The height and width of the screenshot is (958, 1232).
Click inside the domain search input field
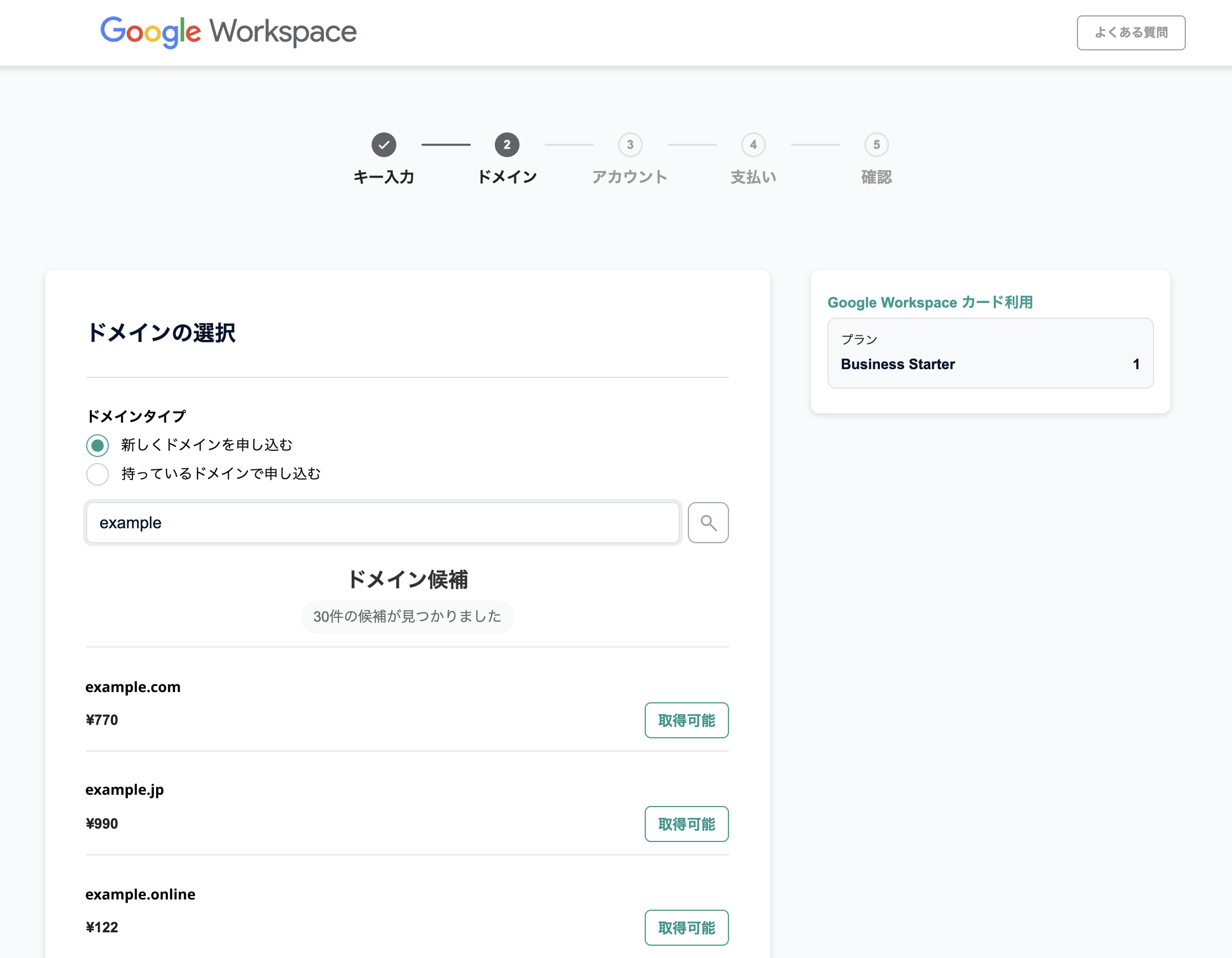(382, 523)
